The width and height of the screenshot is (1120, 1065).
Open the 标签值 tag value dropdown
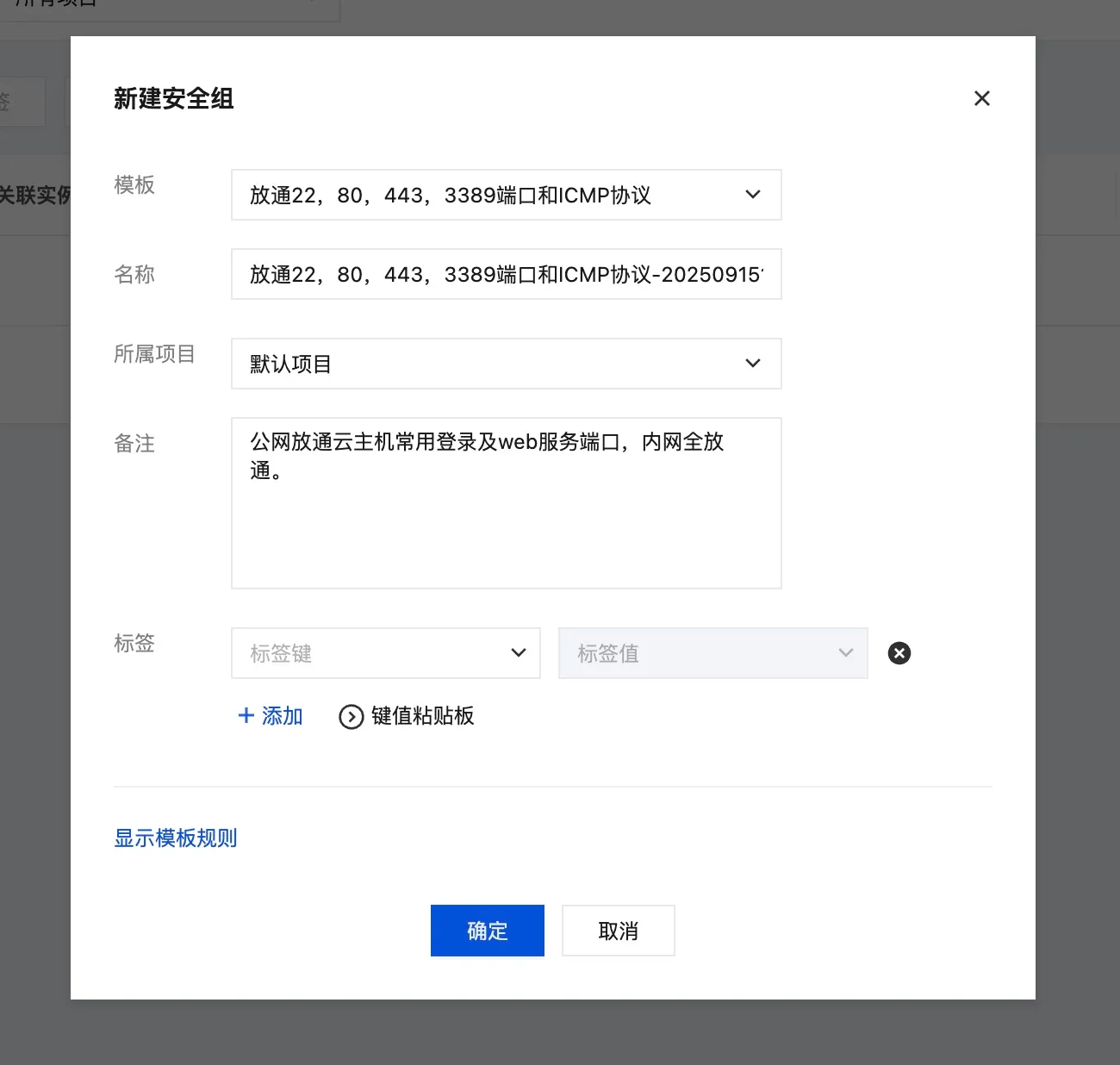click(713, 653)
